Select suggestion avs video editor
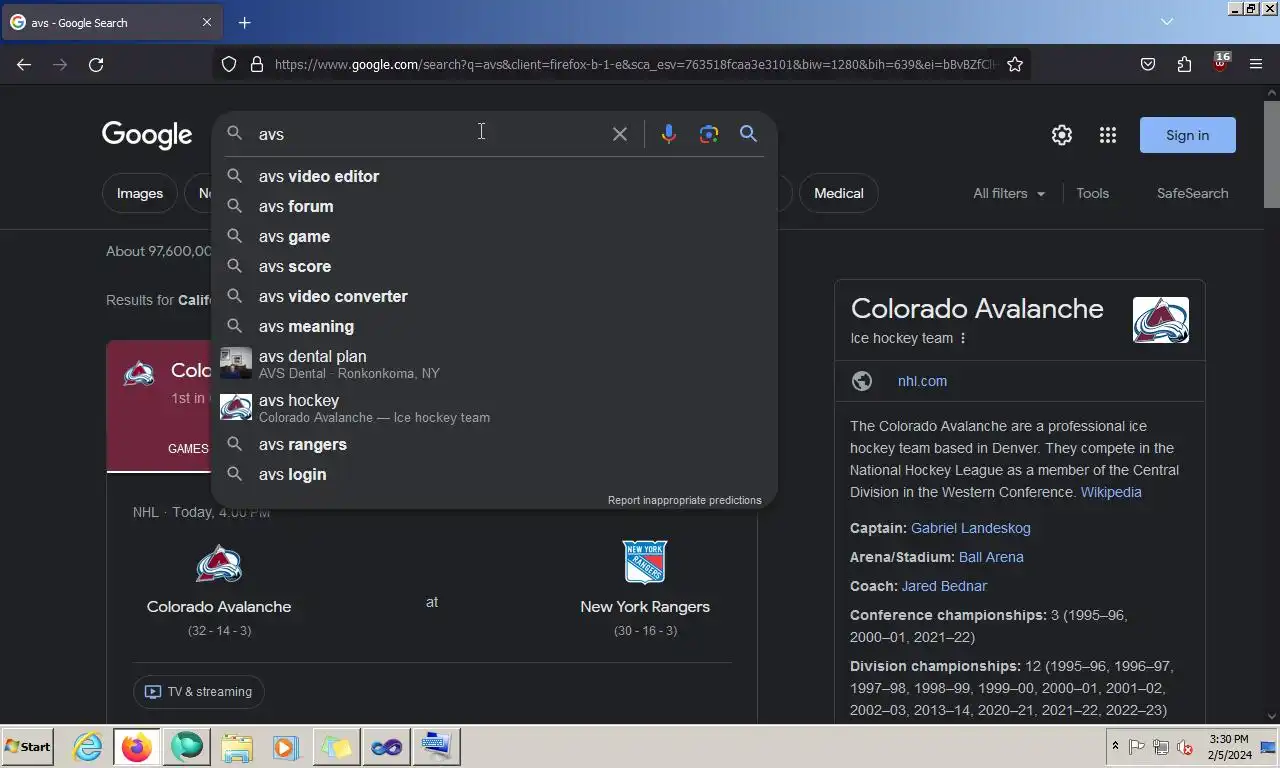 (494, 176)
